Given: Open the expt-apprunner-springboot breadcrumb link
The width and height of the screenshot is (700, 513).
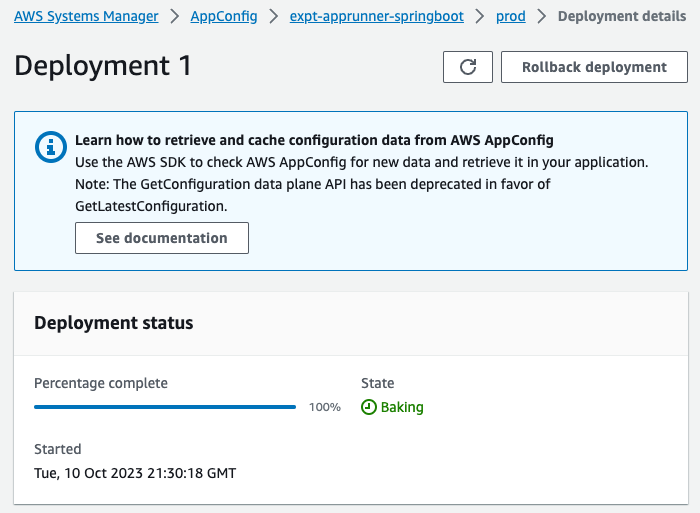Looking at the screenshot, I should tap(376, 17).
